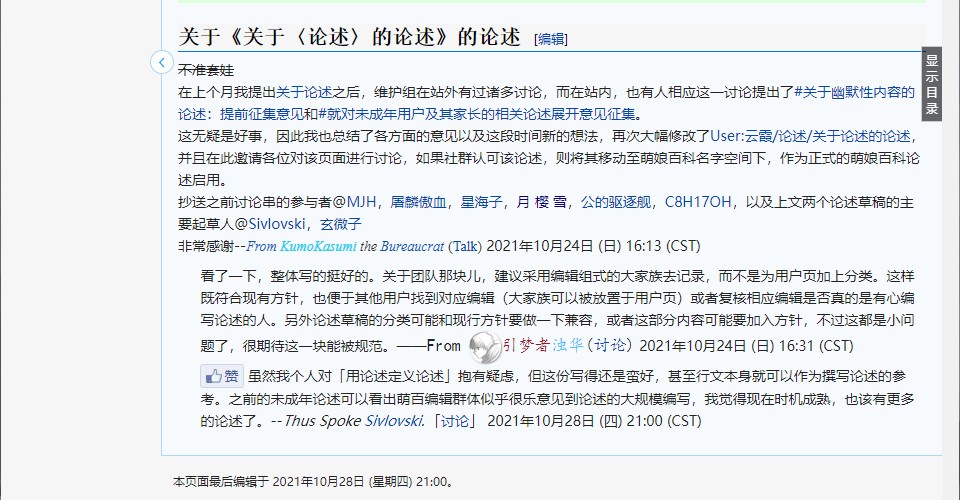Click 编辑 link next to section heading
The image size is (960, 500).
[x=552, y=39]
